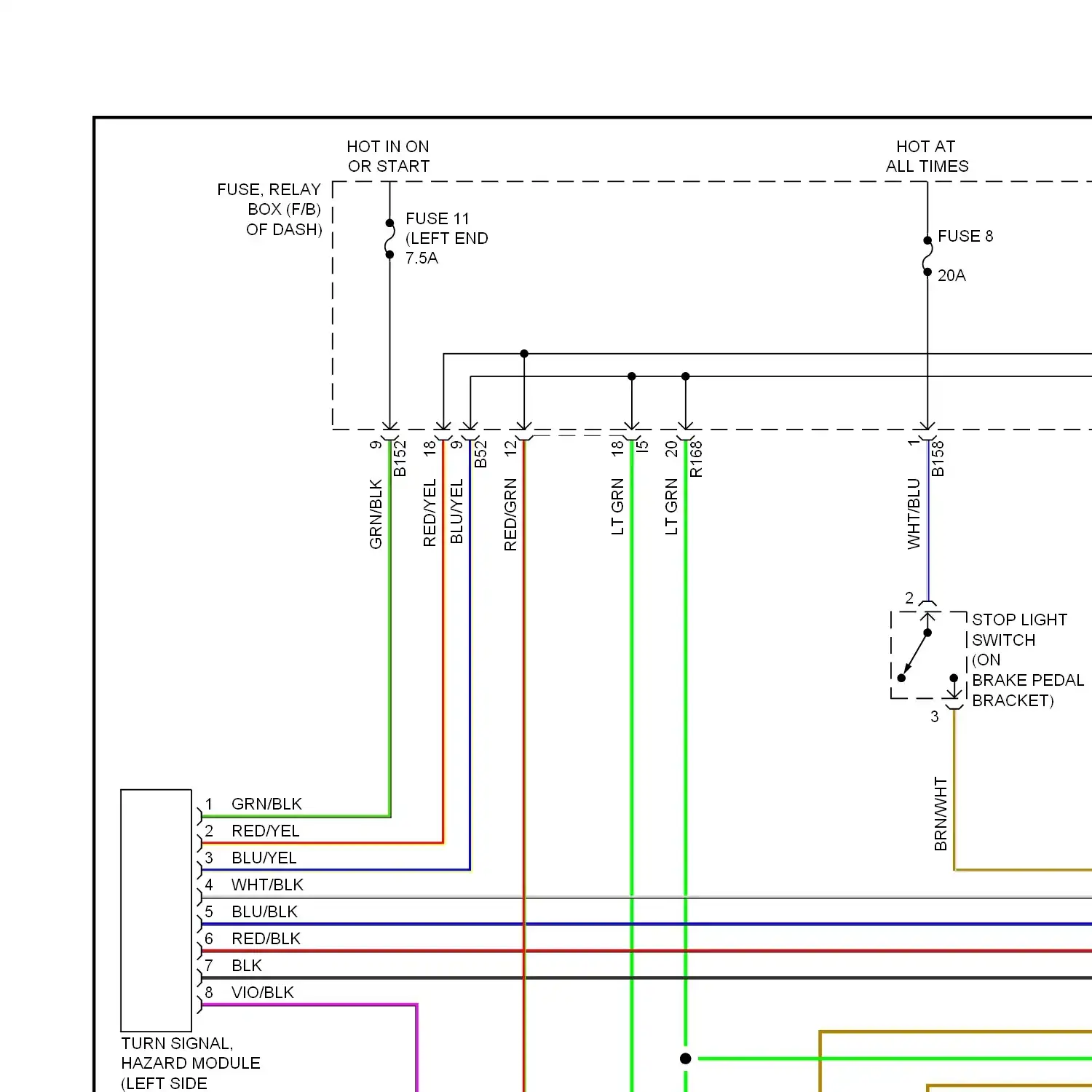
Task: Click the vertical RED/GRN wire label
Action: click(510, 514)
